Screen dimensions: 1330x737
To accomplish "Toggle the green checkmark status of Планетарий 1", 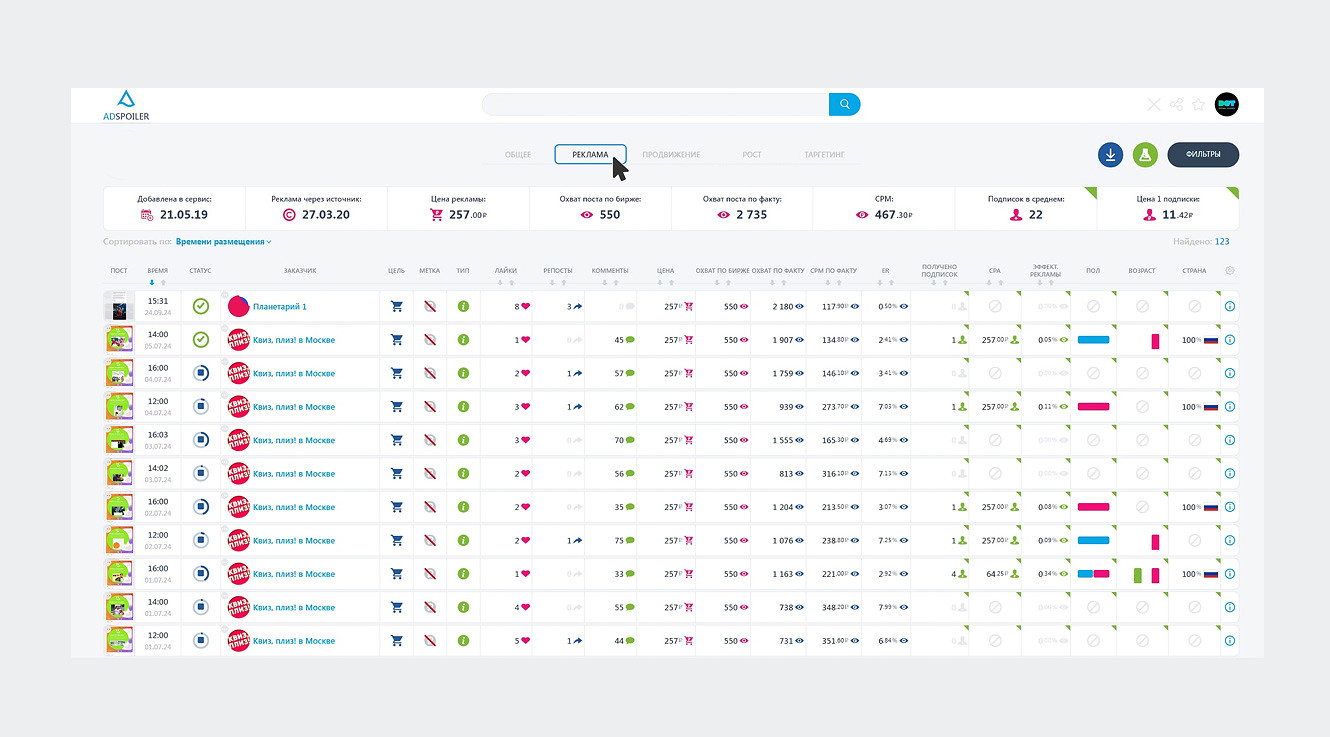I will [x=200, y=306].
